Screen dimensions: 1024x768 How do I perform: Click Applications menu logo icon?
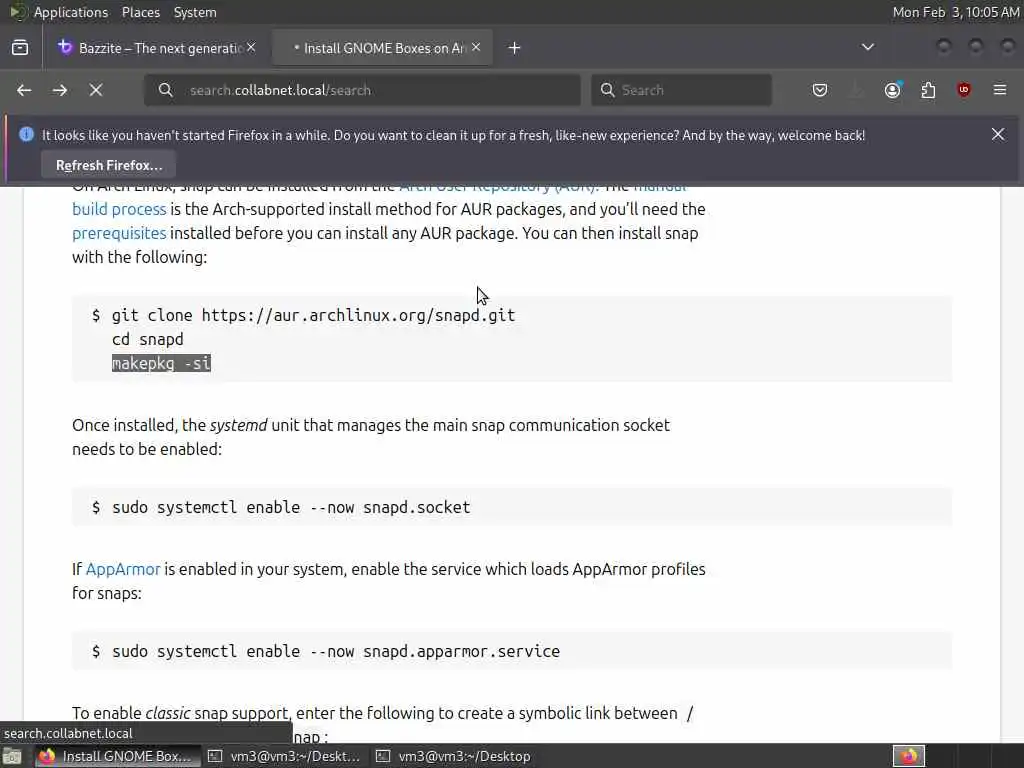coord(17,12)
